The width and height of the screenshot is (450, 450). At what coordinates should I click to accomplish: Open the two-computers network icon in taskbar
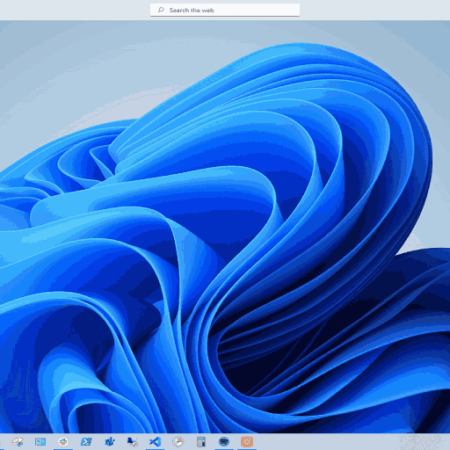(x=132, y=442)
